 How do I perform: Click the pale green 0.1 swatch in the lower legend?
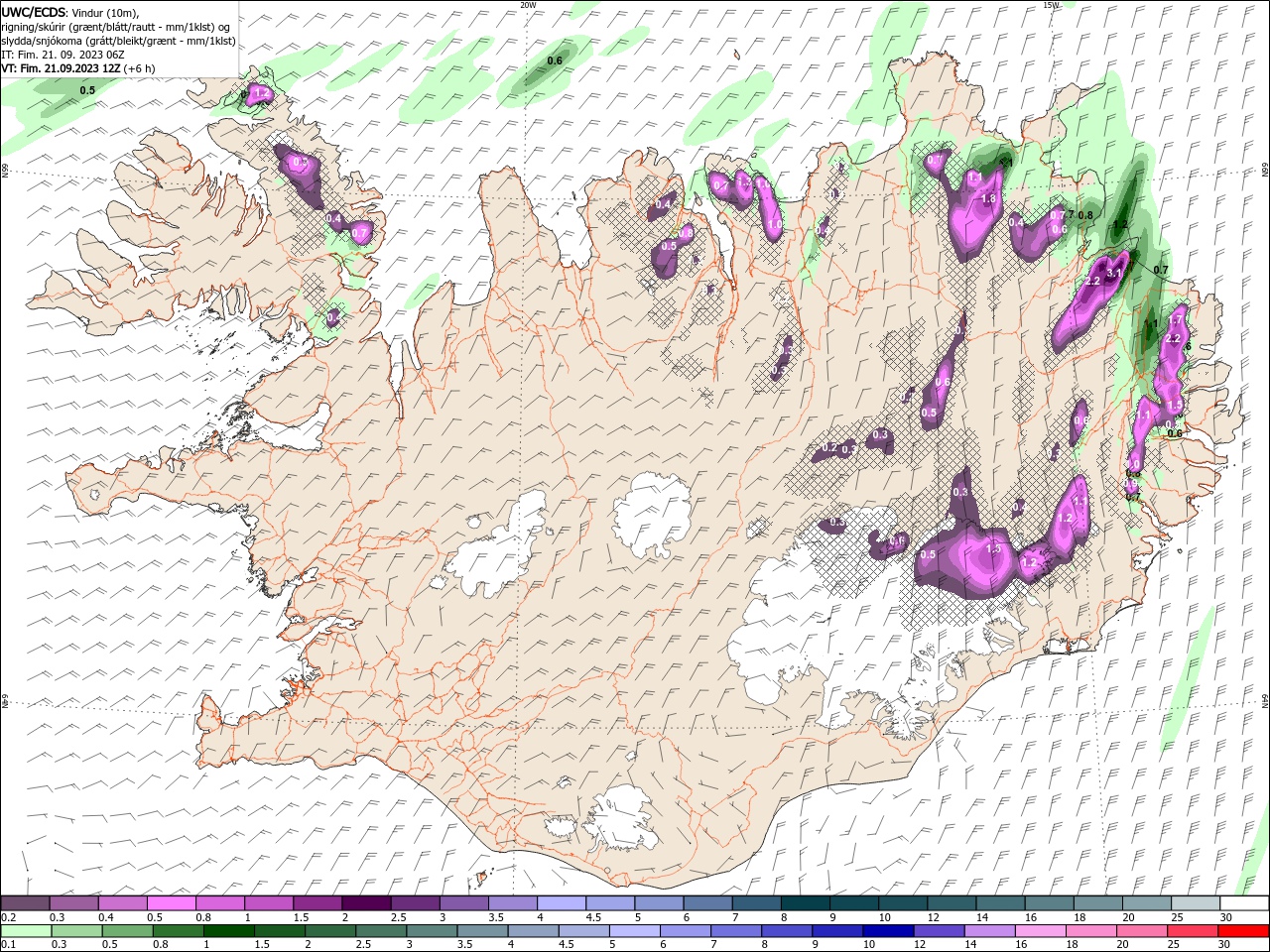tap(26, 931)
